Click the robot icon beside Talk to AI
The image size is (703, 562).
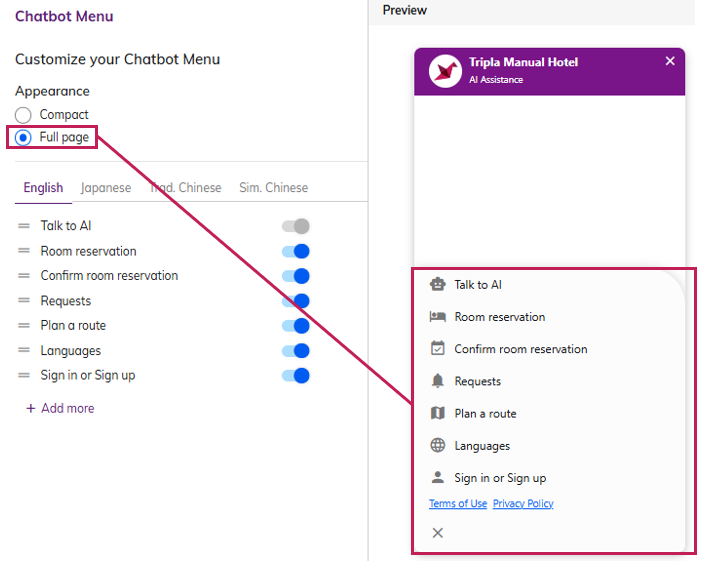click(437, 285)
